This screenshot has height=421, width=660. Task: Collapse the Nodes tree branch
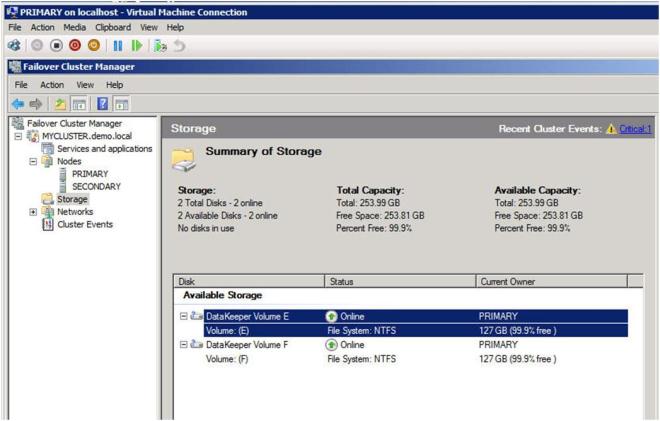tap(34, 161)
